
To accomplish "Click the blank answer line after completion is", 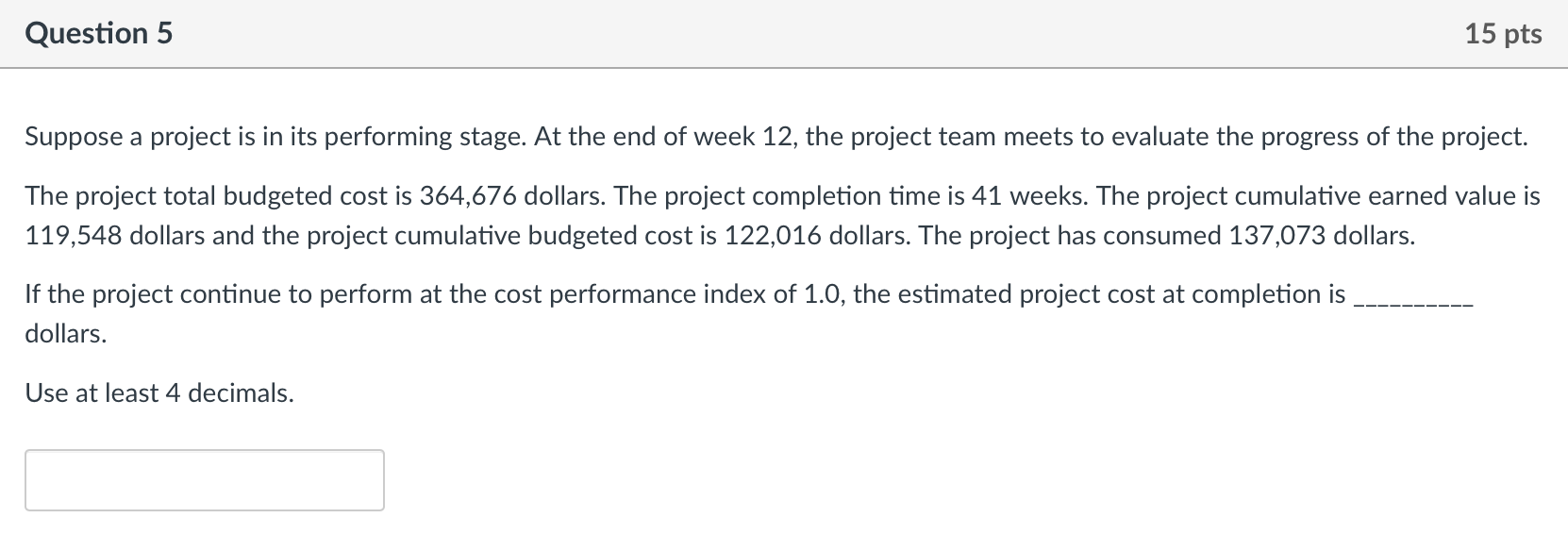I will [x=1409, y=302].
